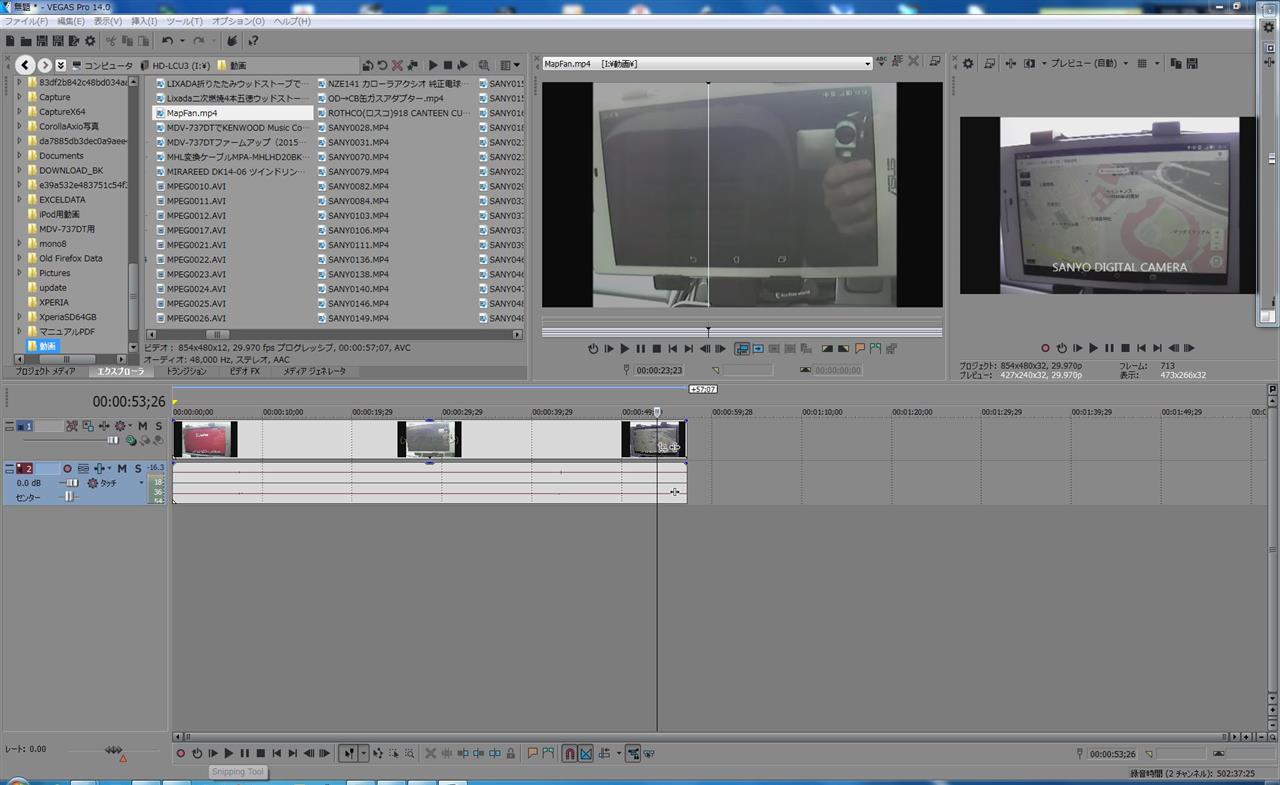Click the red X delete icon in Explorer
1280x785 pixels.
[x=397, y=65]
